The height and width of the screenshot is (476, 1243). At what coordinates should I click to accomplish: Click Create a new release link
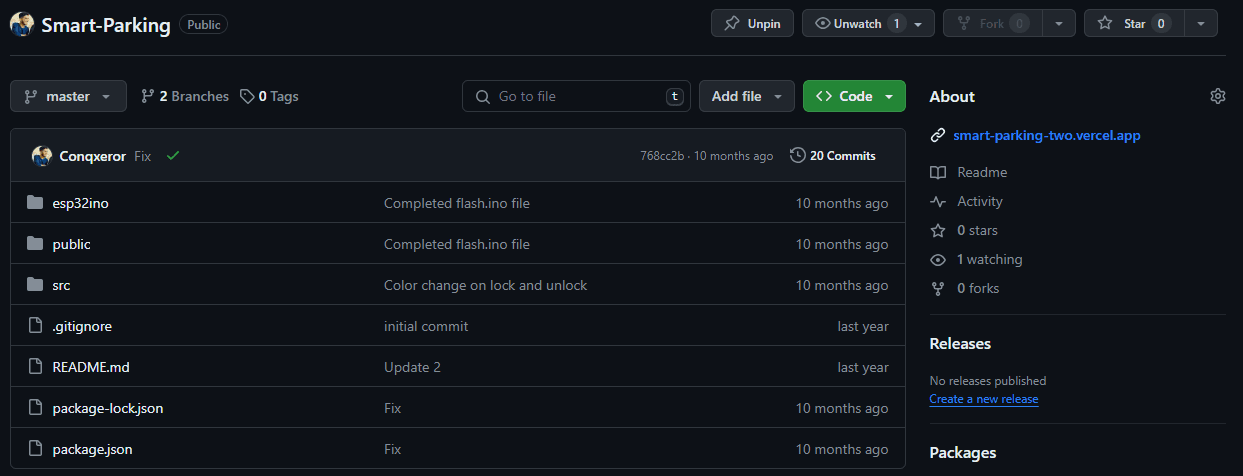tap(984, 399)
